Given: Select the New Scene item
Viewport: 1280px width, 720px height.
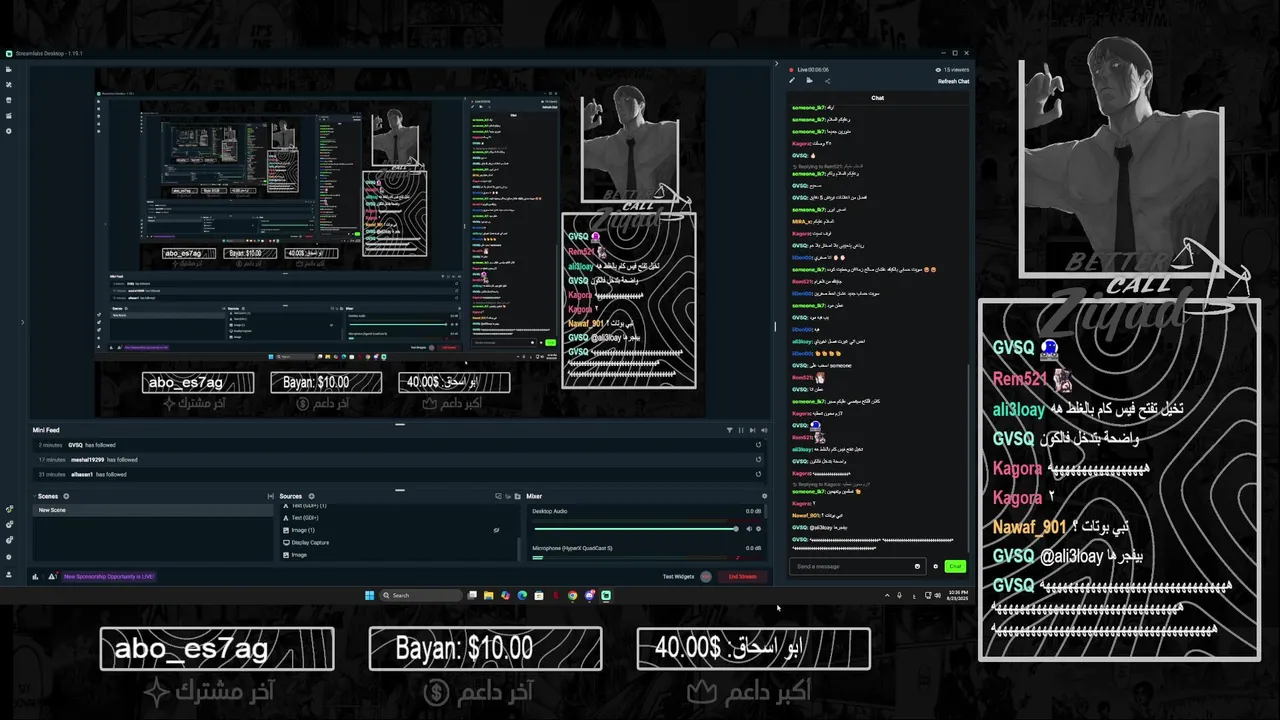Looking at the screenshot, I should [153, 510].
